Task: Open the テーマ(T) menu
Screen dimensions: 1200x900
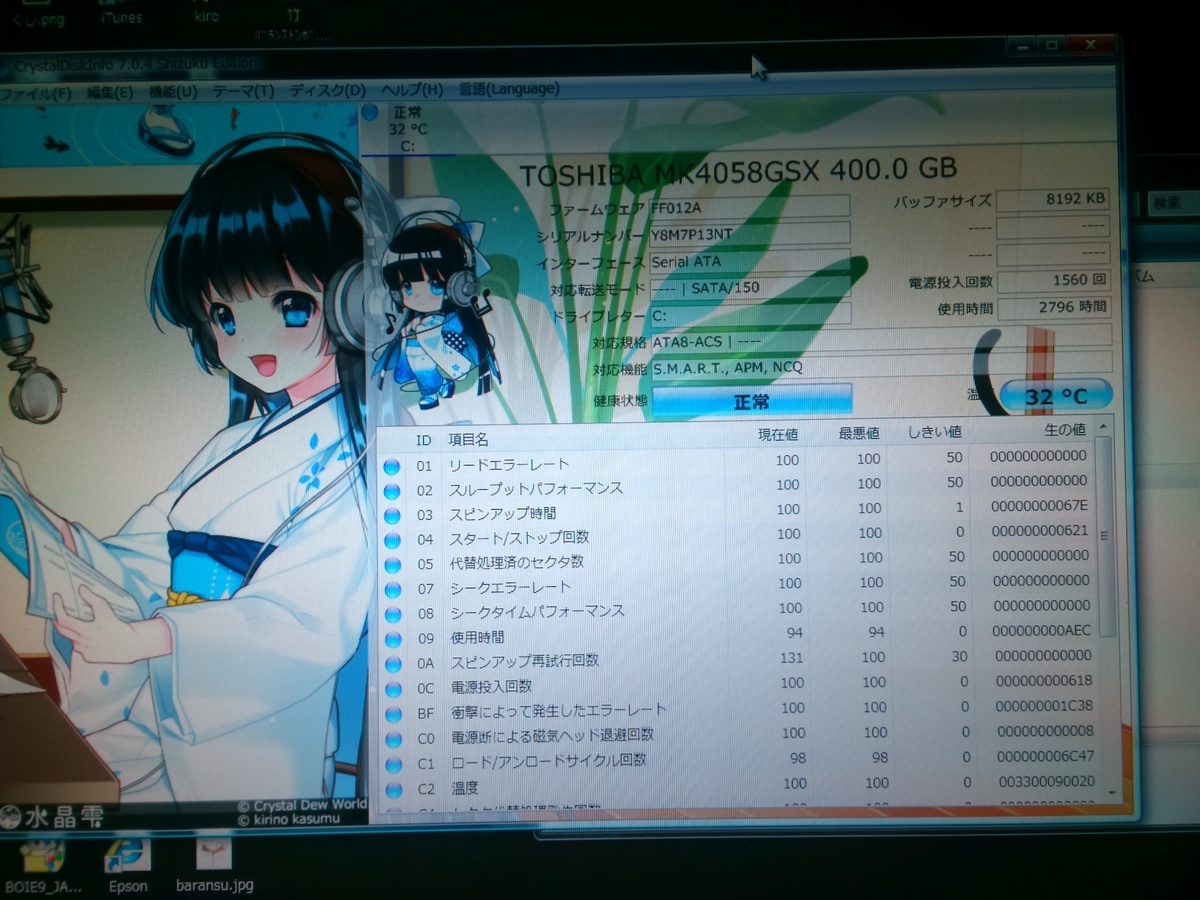Action: (243, 90)
